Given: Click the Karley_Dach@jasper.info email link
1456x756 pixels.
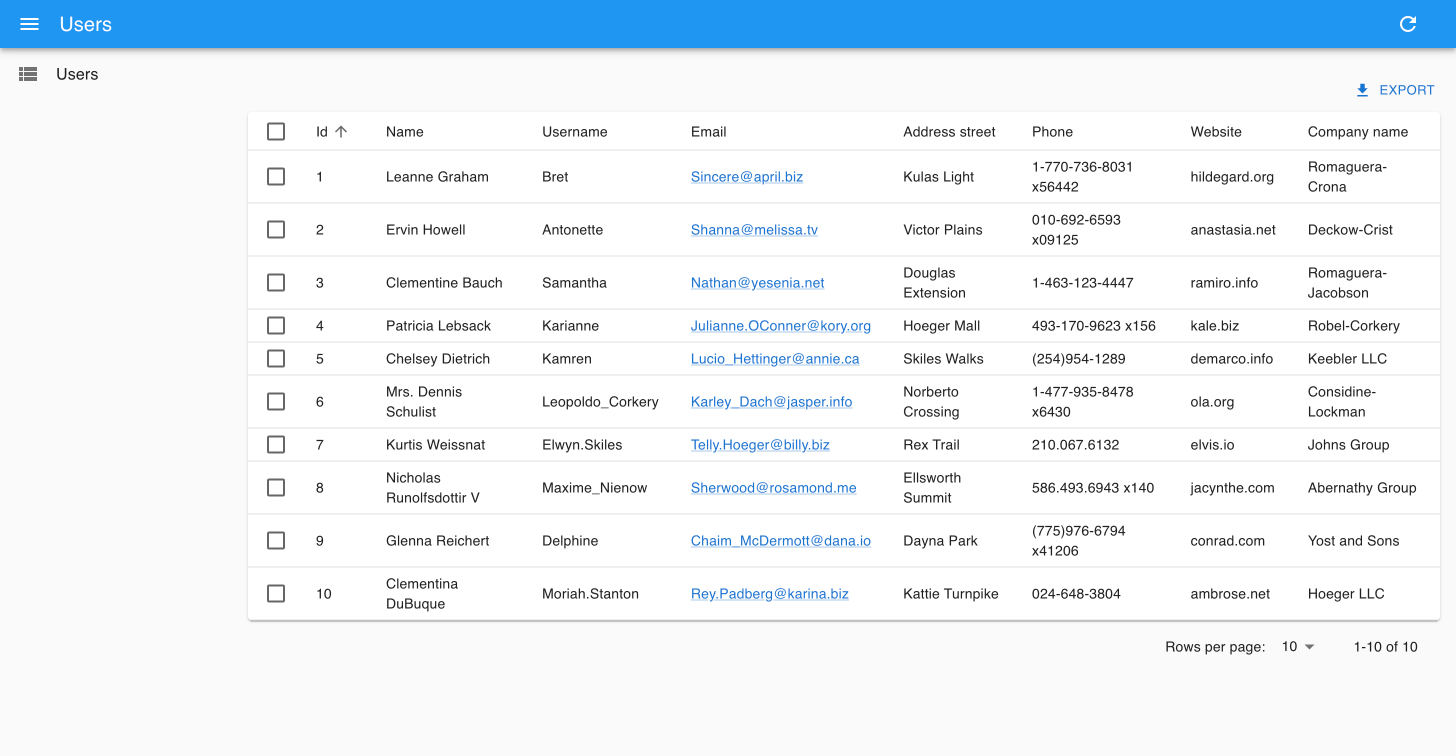Looking at the screenshot, I should pyautogui.click(x=772, y=401).
